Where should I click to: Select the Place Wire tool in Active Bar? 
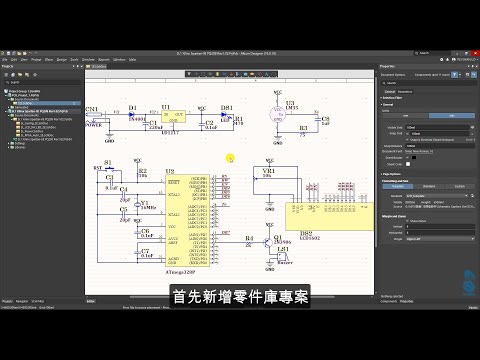224,74
